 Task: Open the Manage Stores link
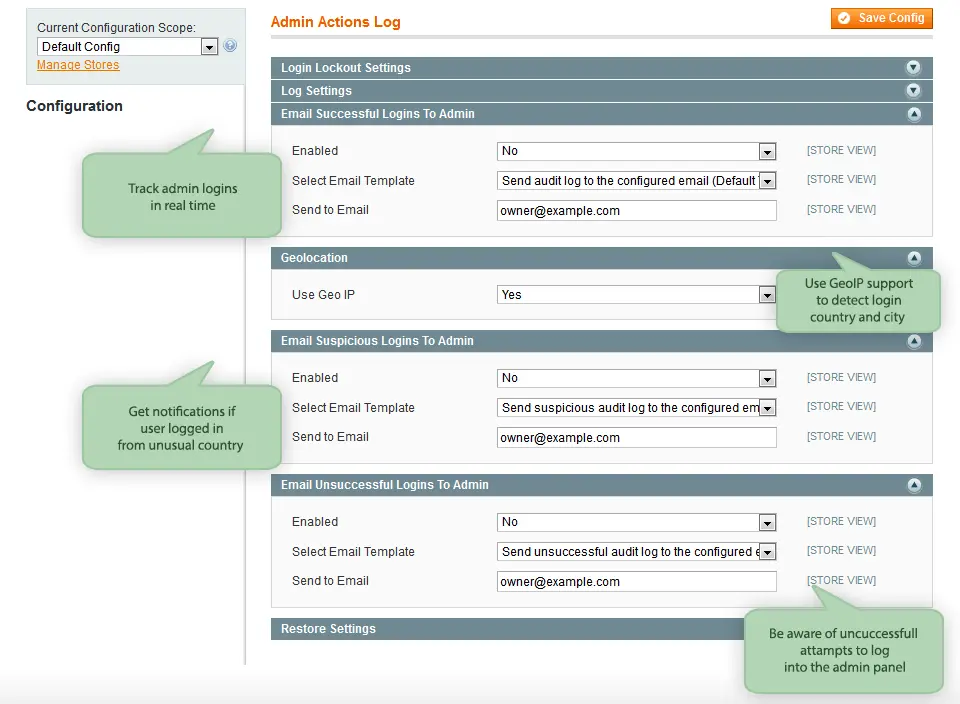click(x=78, y=65)
